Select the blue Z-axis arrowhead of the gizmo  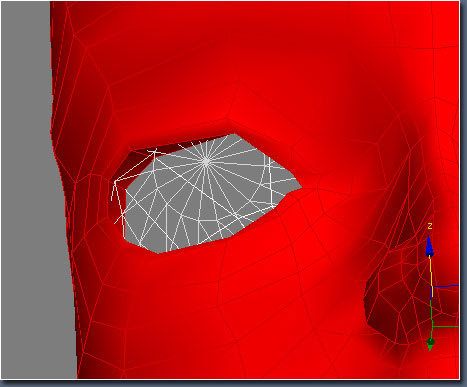pos(430,246)
